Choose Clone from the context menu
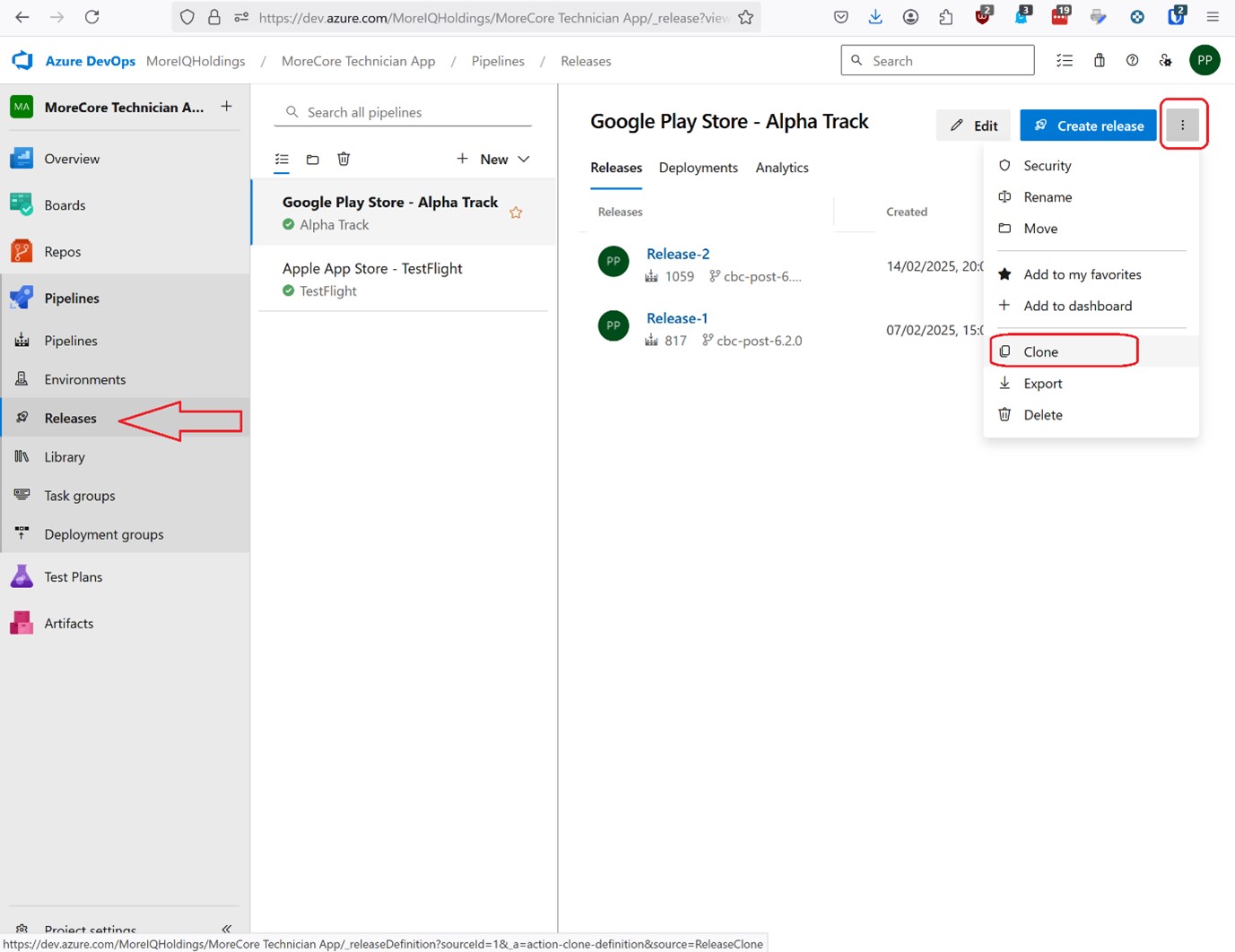The width and height of the screenshot is (1235, 952). tap(1040, 351)
